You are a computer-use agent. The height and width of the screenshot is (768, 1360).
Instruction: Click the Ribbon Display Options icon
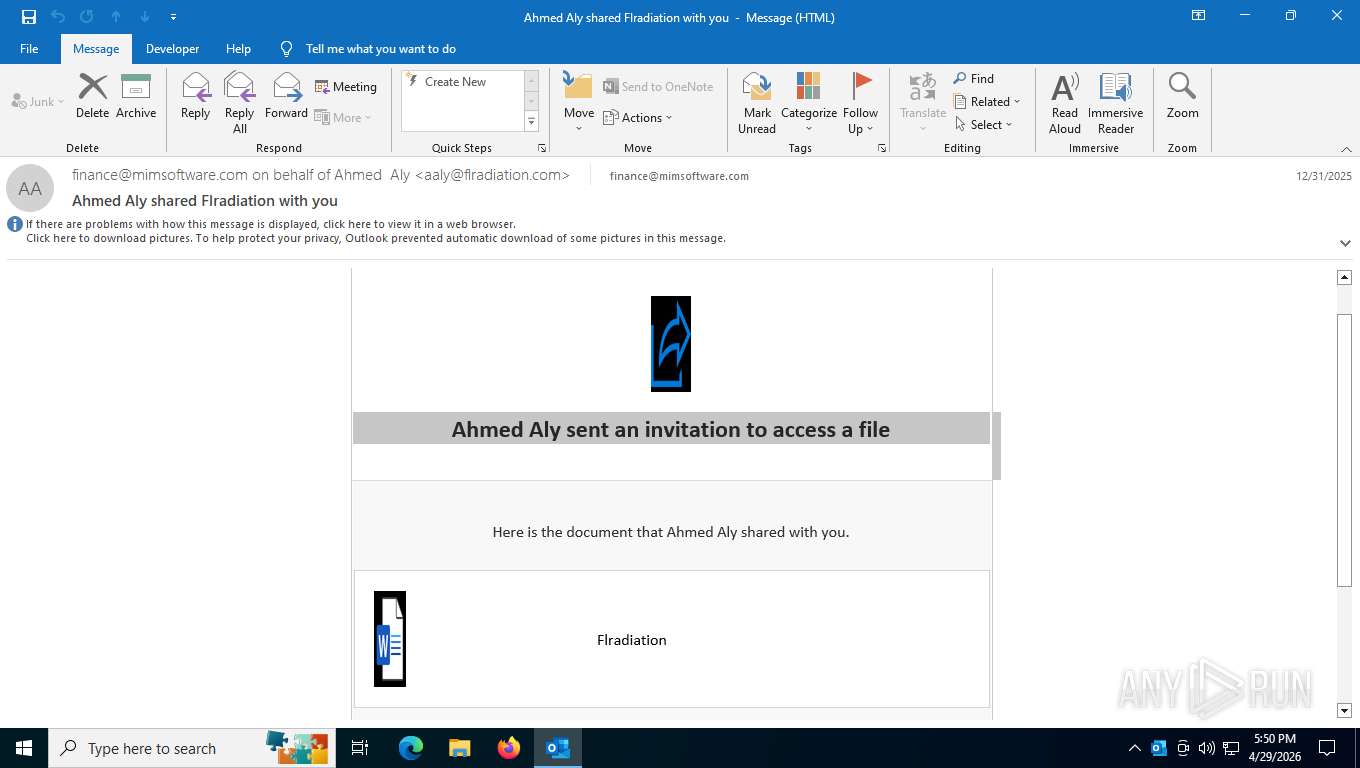click(1198, 16)
